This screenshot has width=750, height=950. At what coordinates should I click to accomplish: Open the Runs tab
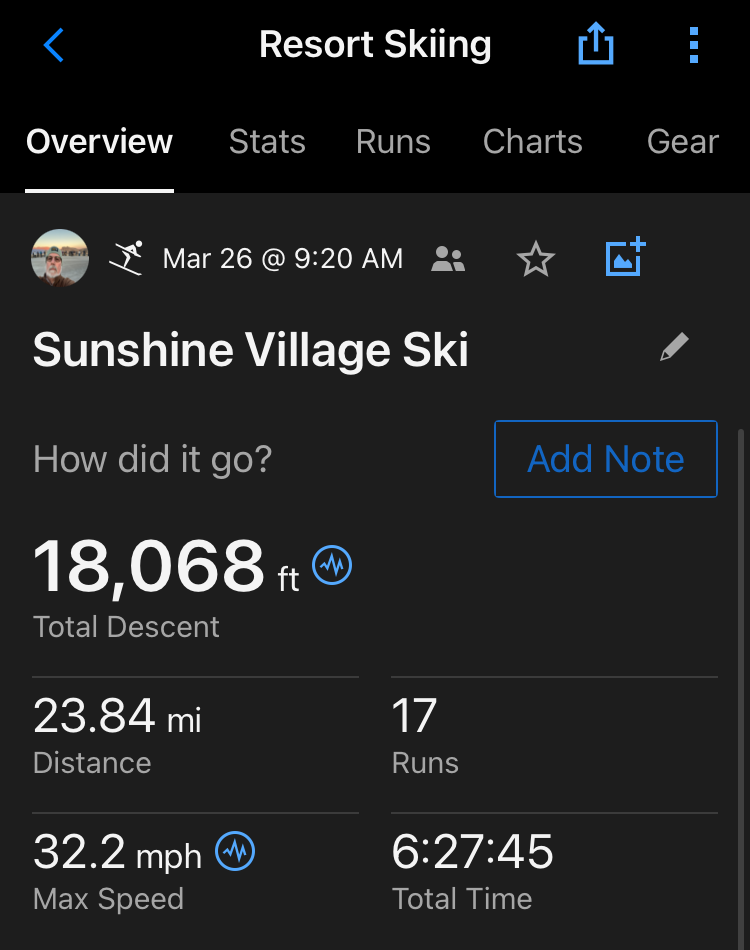point(393,142)
